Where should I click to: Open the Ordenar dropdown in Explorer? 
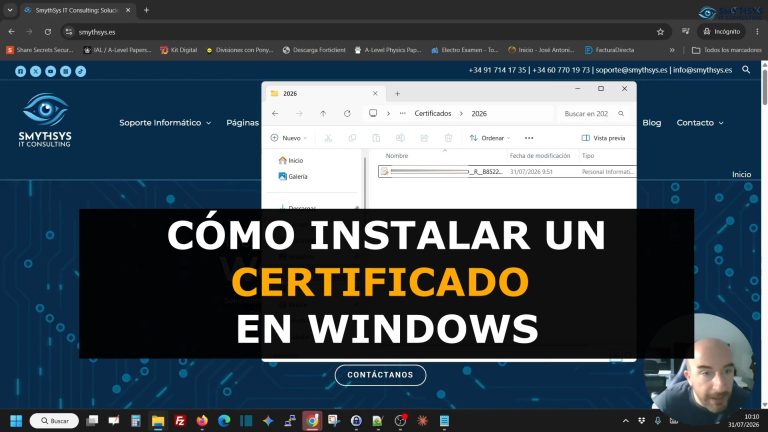click(489, 138)
